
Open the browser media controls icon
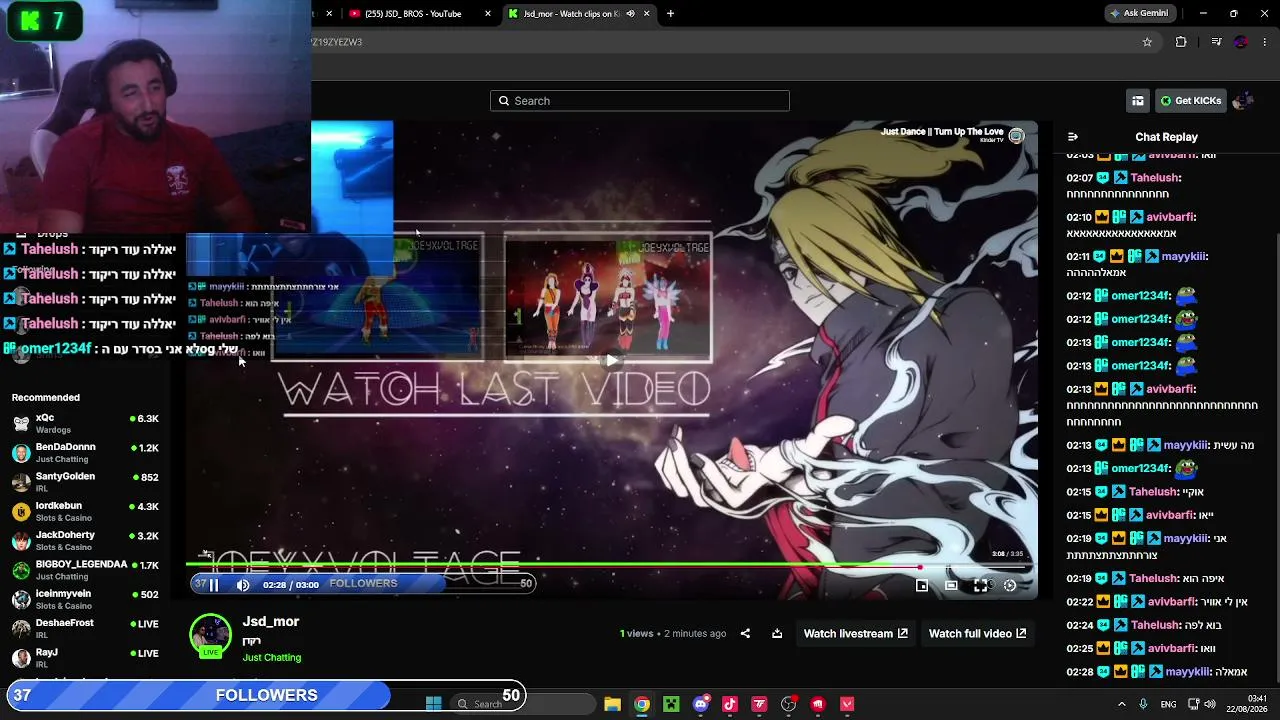1216,42
